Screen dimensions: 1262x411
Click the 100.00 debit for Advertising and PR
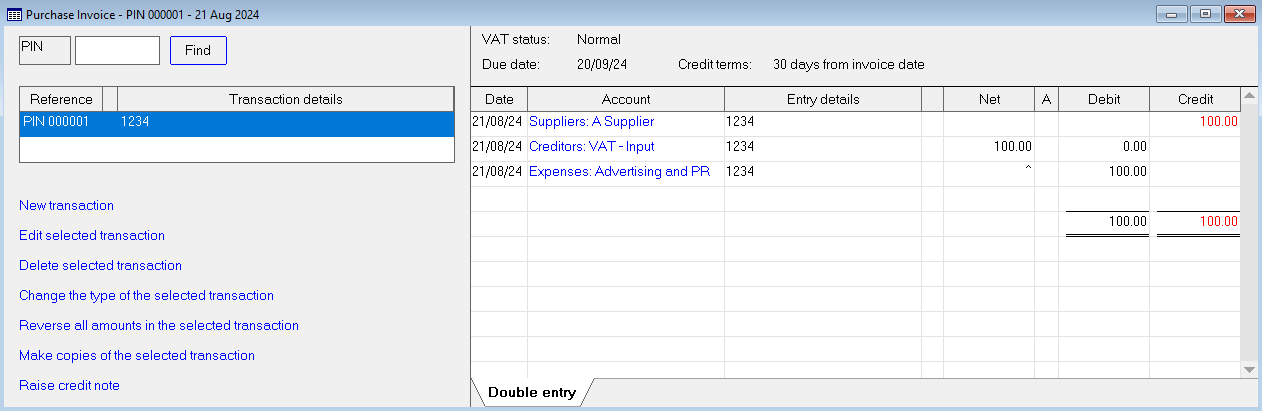[1128, 171]
